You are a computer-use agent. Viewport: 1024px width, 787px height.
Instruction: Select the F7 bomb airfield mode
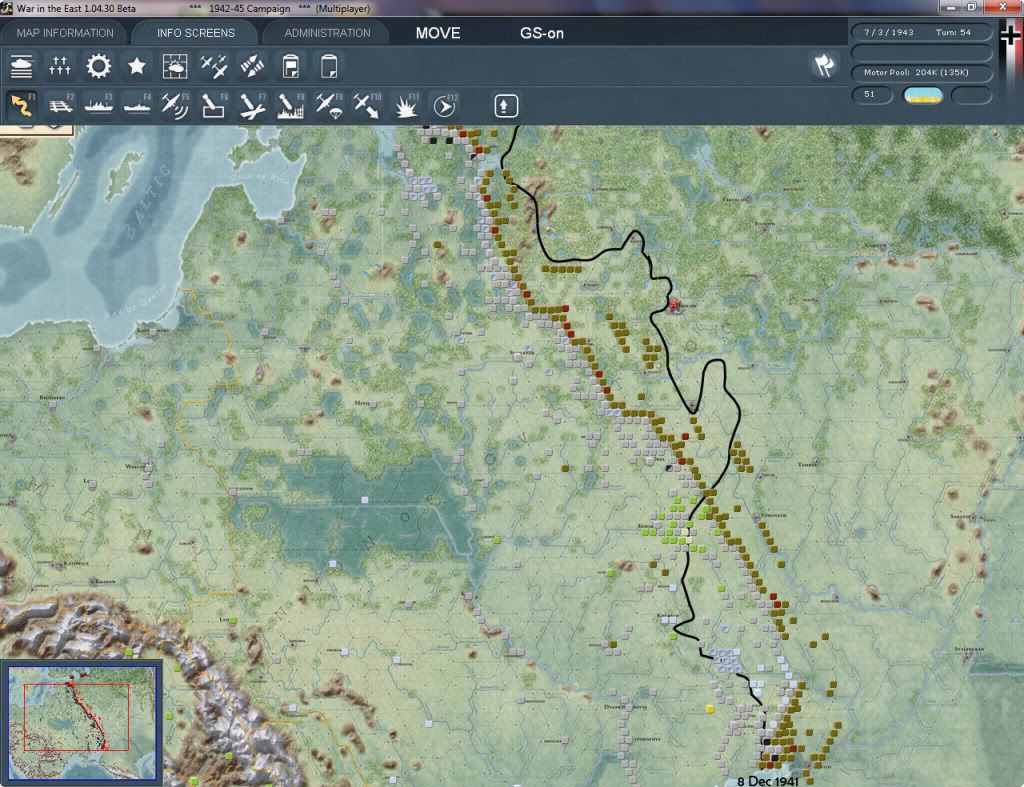pos(252,105)
